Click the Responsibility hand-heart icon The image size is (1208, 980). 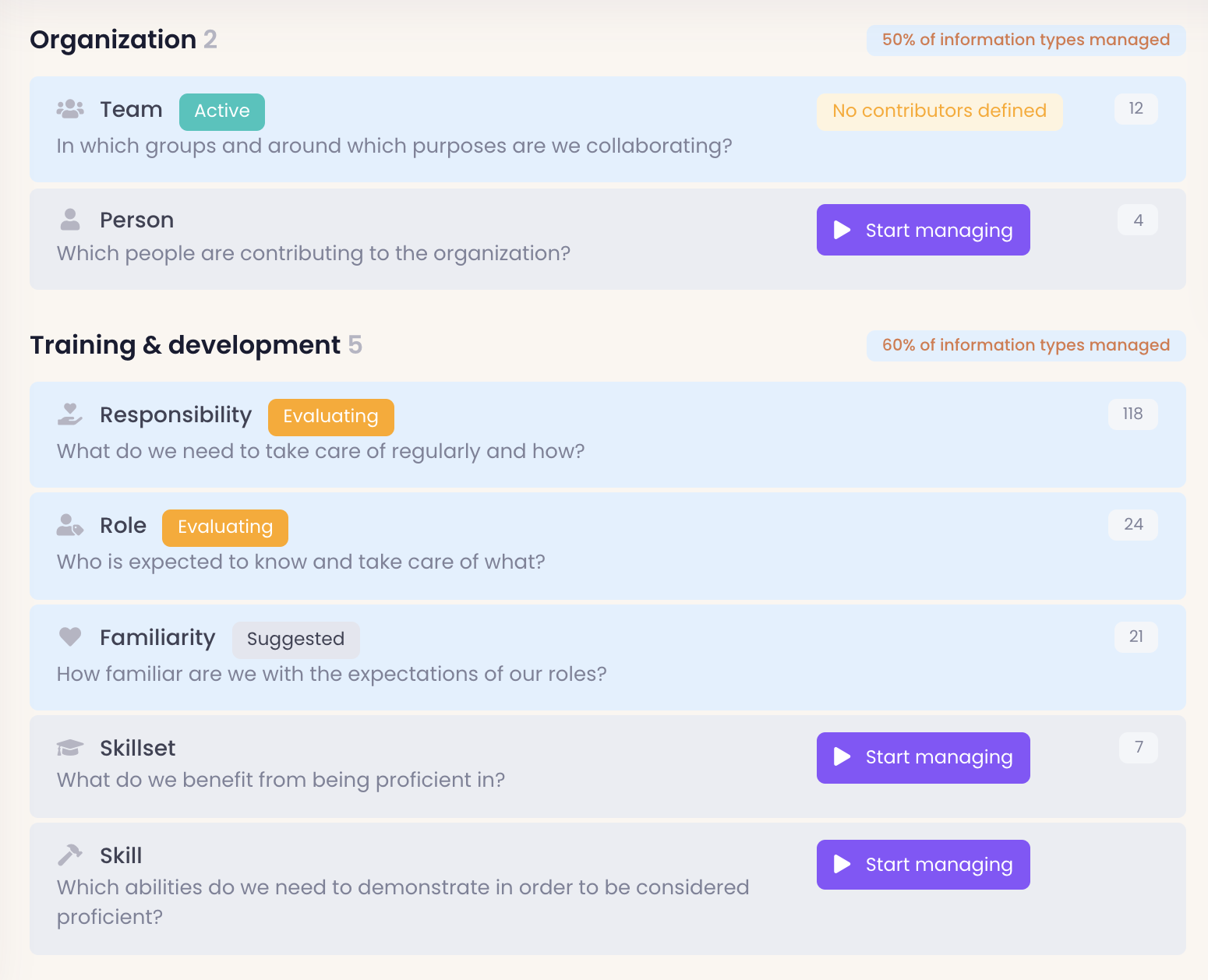pyautogui.click(x=70, y=414)
